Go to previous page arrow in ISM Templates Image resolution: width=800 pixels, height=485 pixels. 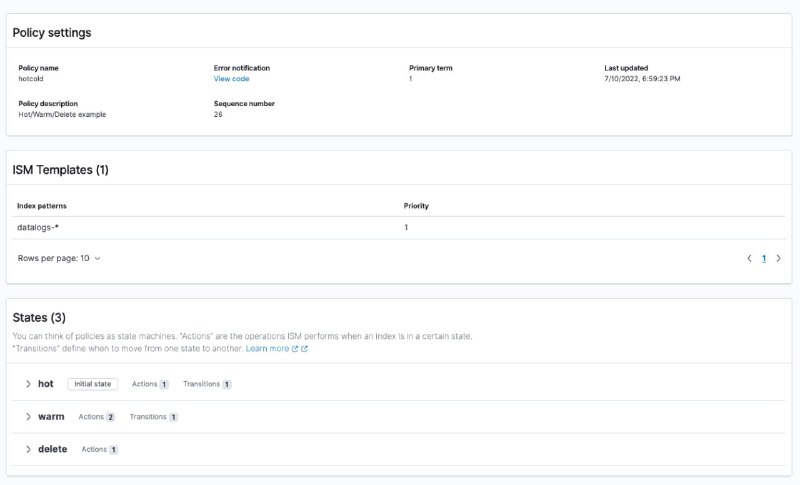click(x=749, y=259)
